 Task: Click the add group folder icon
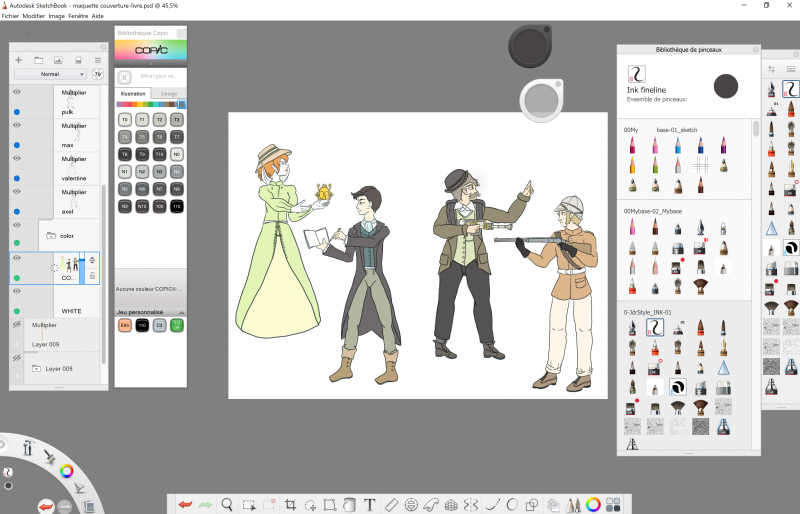(38, 60)
